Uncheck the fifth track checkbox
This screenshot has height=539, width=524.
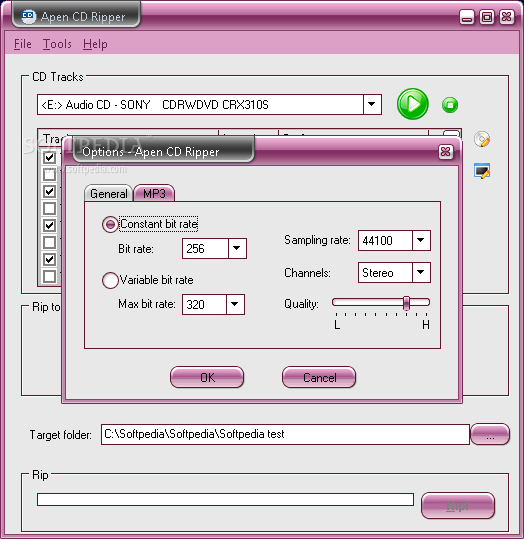pos(50,226)
